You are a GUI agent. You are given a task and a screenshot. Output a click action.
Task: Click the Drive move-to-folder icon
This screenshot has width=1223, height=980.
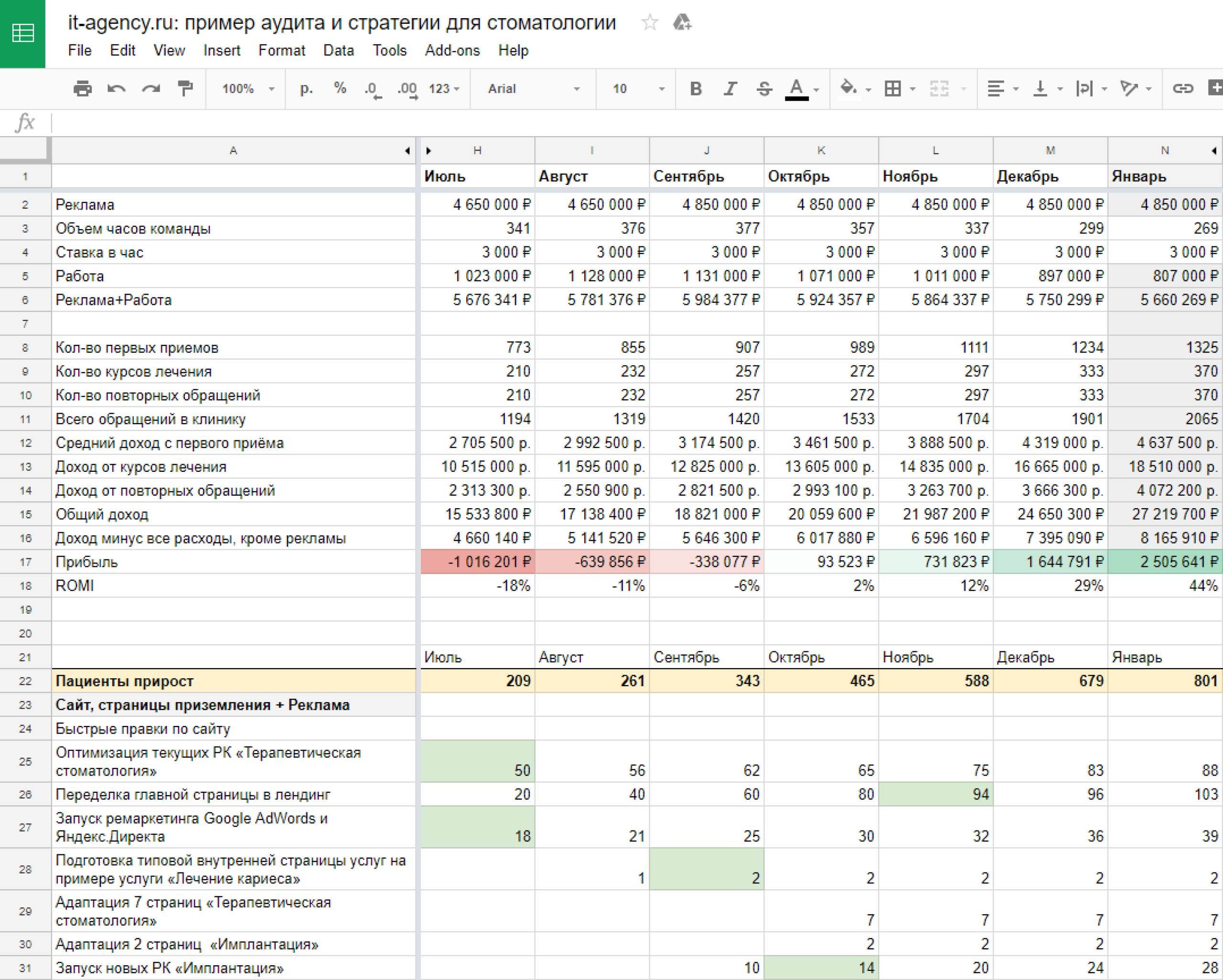click(682, 23)
